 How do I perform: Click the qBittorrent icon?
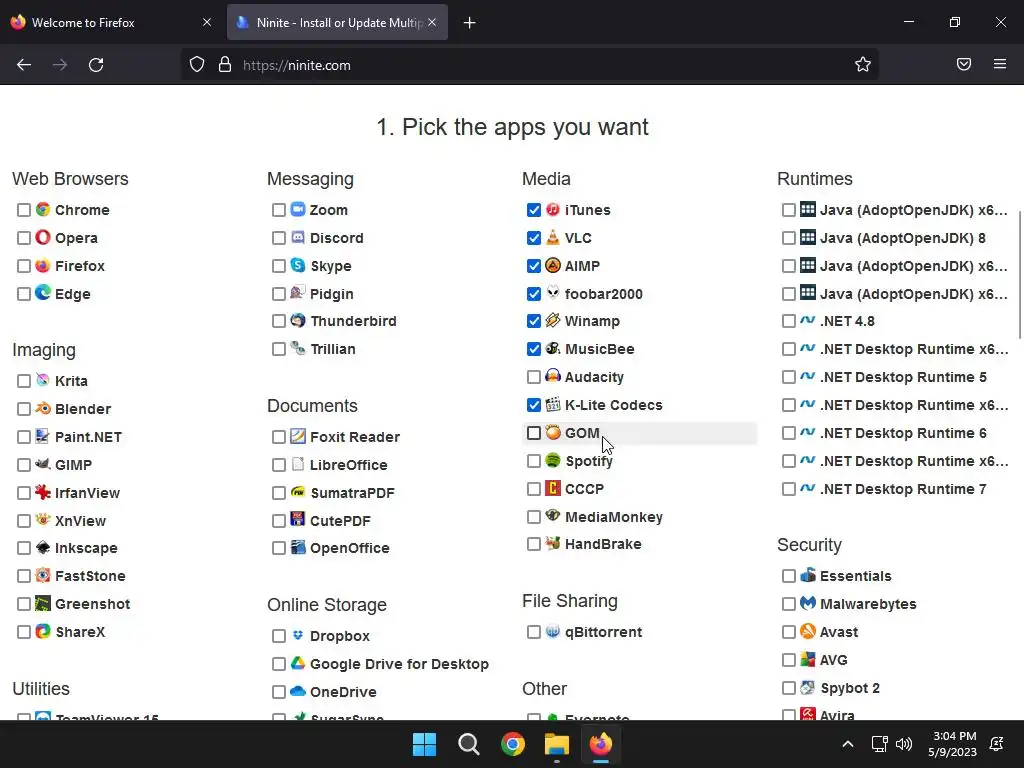553,632
